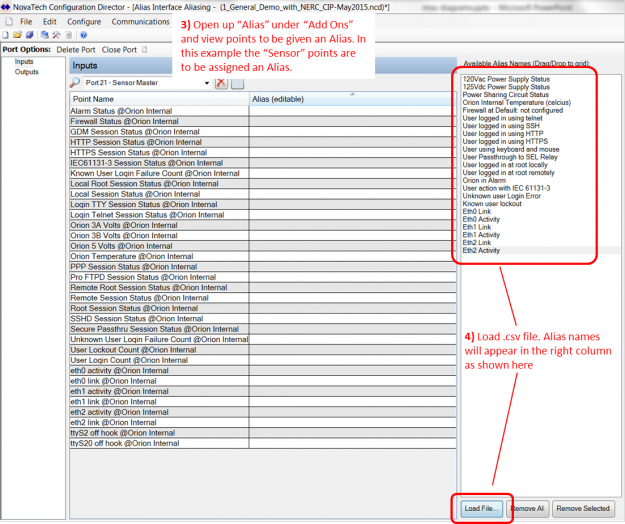The image size is (625, 524).
Task: Select 'Firewall at Default: not configured' alias
Action: (x=513, y=110)
